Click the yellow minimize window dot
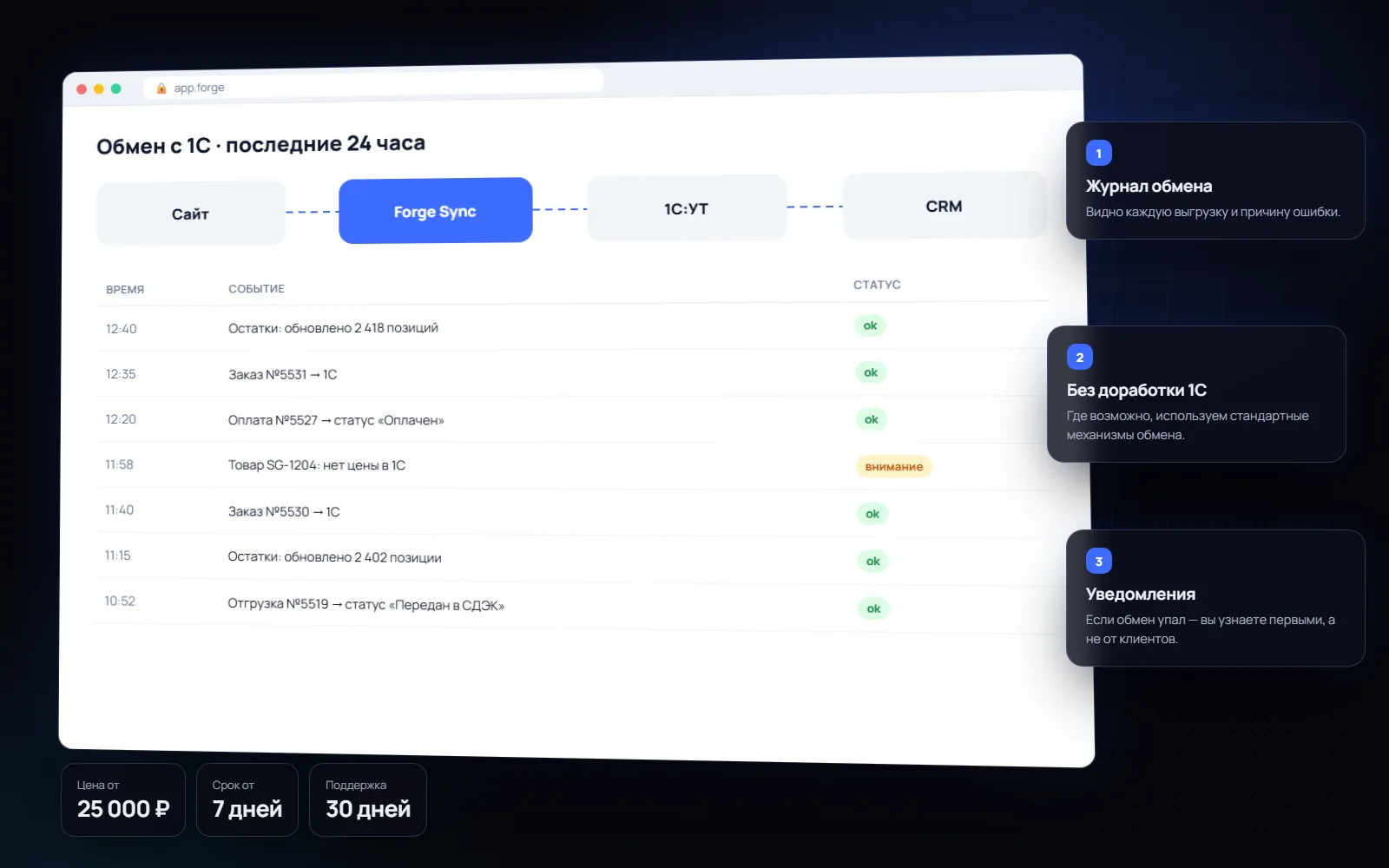Screen dimensions: 1389x868 click(99, 89)
